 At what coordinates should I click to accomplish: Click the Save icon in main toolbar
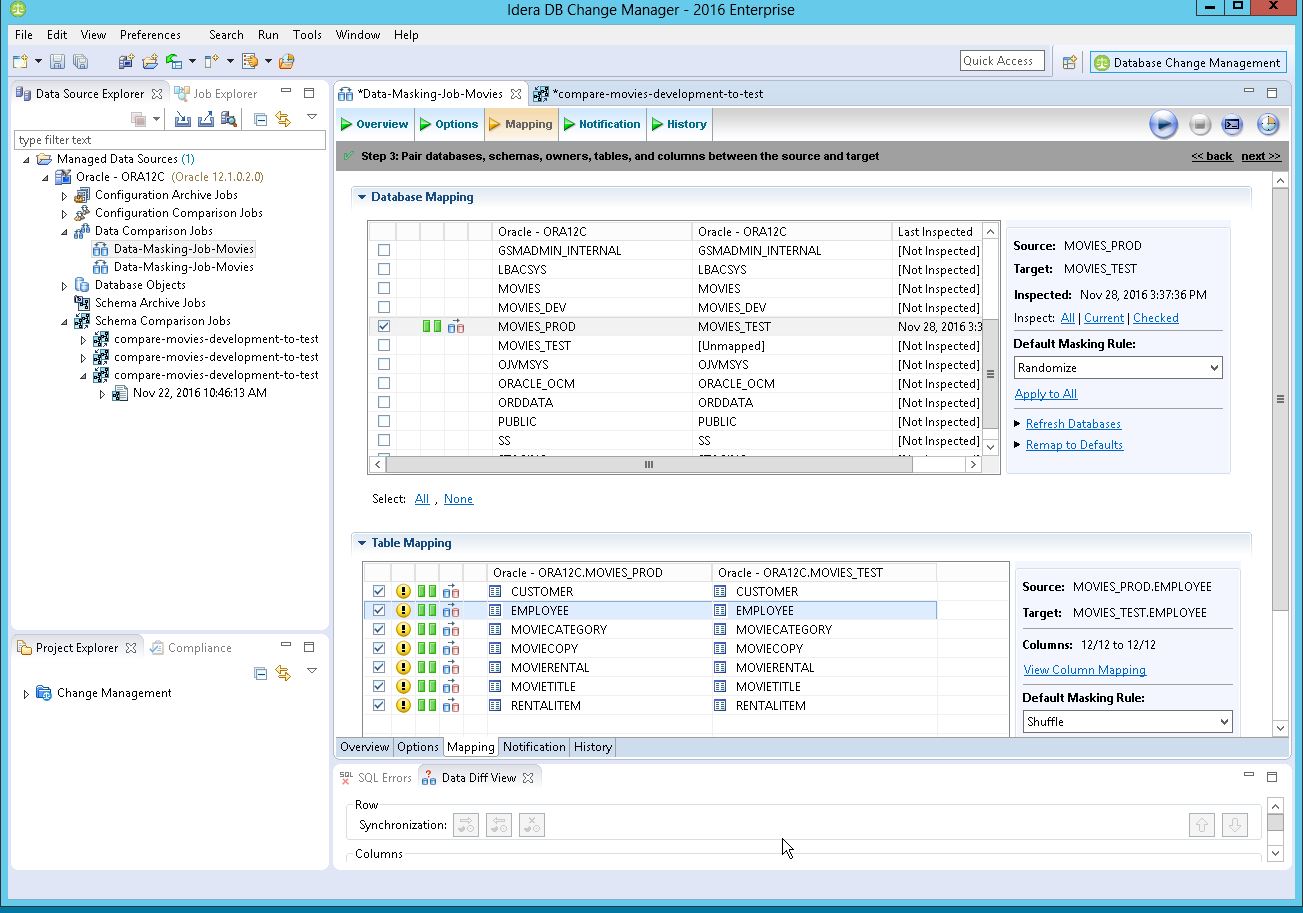tap(57, 62)
